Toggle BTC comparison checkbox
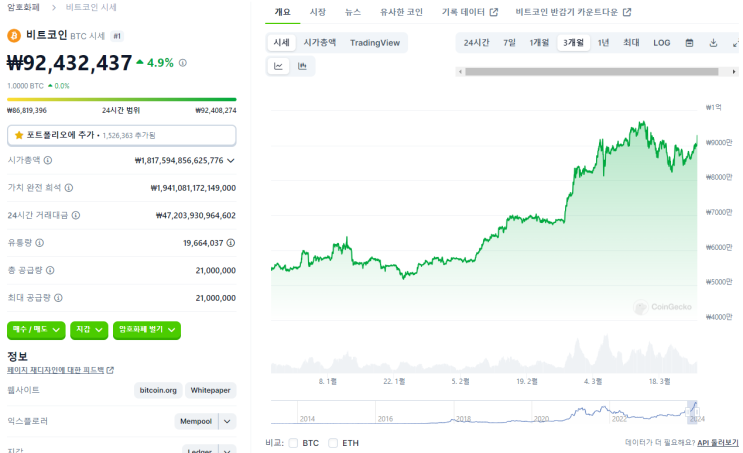This screenshot has height=453, width=743. pos(293,443)
